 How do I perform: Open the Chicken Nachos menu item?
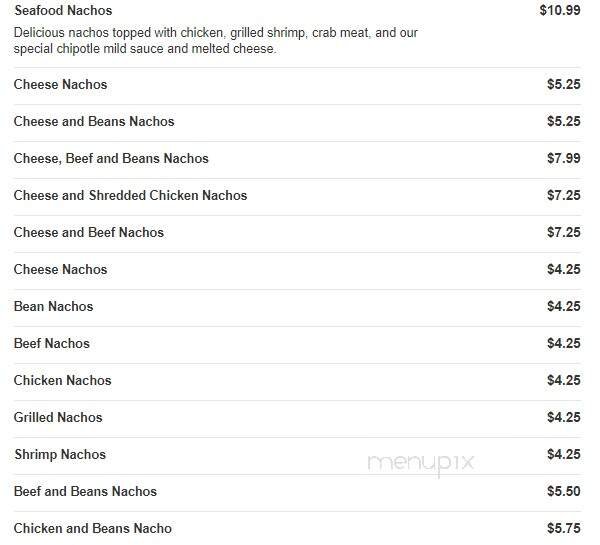tap(62, 381)
